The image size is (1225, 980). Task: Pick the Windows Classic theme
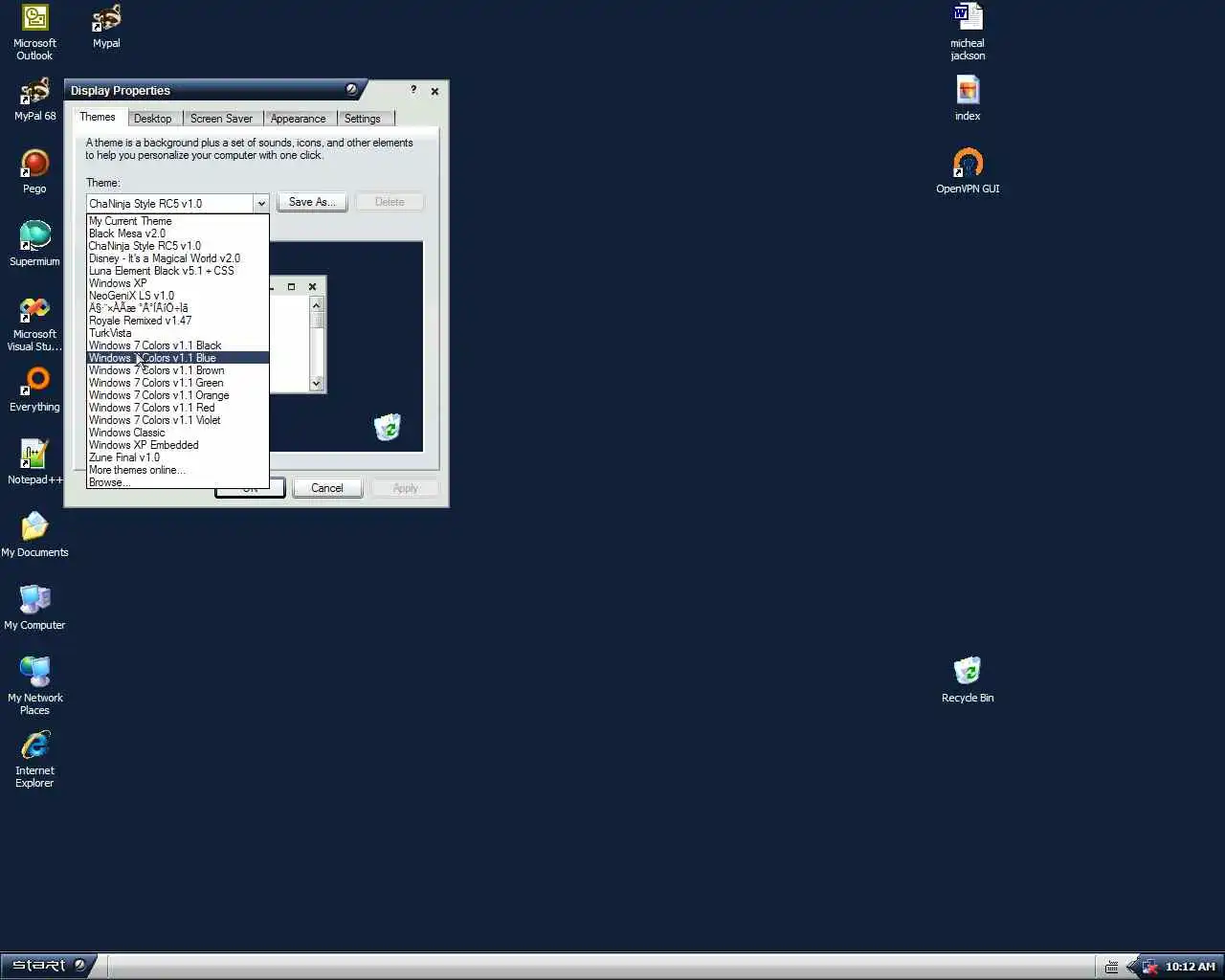point(177,433)
